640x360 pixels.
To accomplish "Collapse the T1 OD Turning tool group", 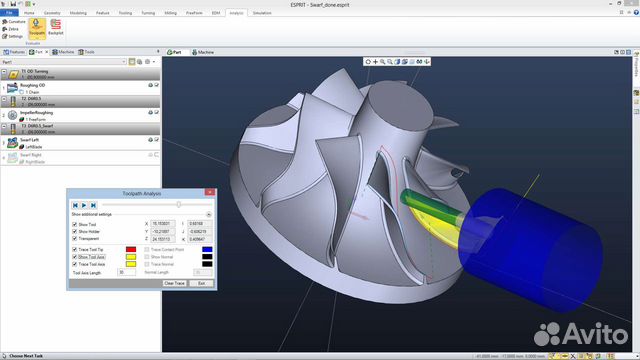I will 4,72.
